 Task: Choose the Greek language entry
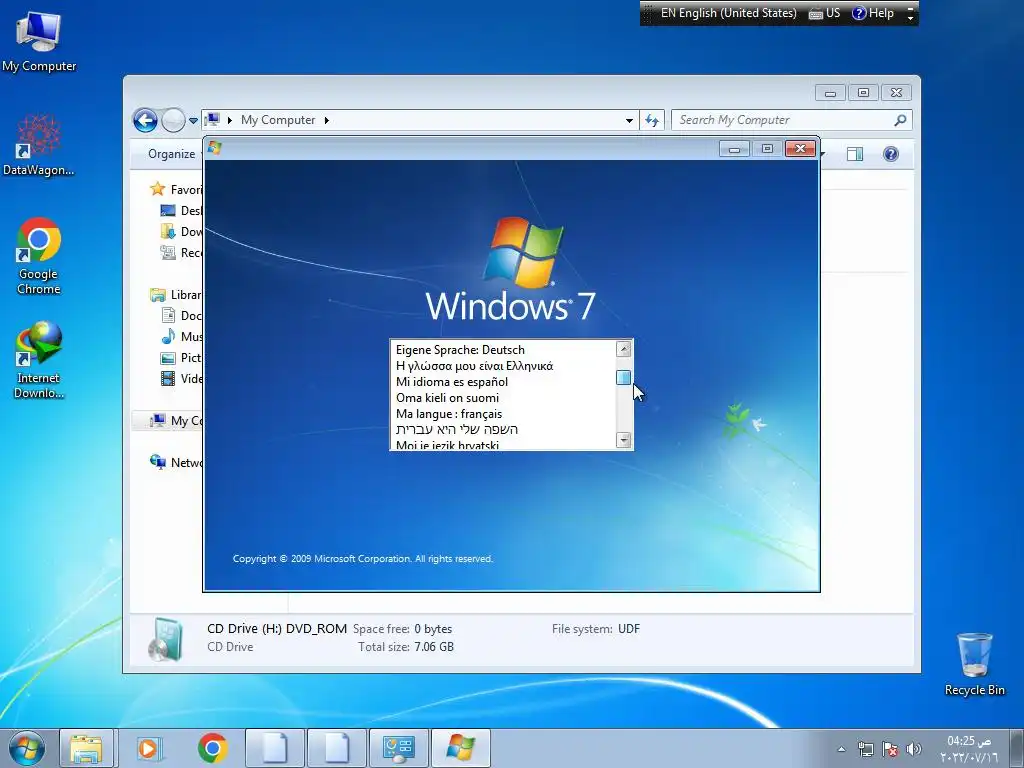[x=474, y=366]
